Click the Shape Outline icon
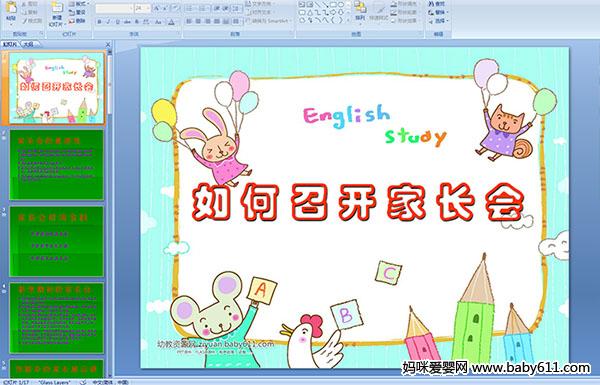This screenshot has width=600, height=385. 394,12
